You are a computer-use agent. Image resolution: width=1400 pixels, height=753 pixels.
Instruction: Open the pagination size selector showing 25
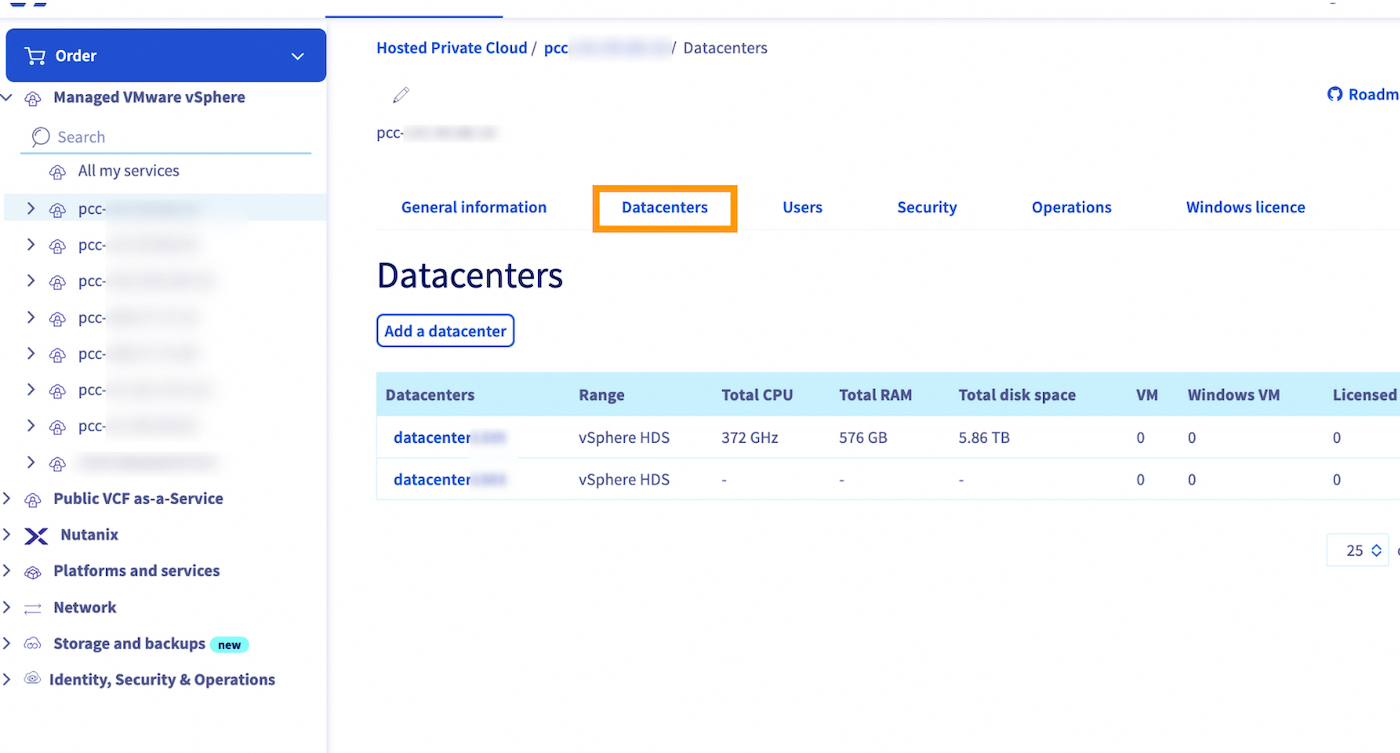(1356, 550)
